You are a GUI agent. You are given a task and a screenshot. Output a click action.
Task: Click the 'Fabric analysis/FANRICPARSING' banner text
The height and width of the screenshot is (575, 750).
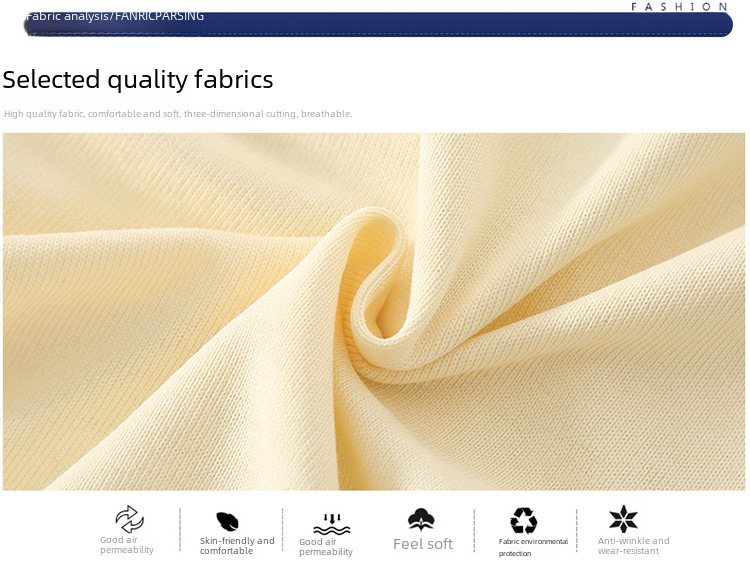(115, 16)
